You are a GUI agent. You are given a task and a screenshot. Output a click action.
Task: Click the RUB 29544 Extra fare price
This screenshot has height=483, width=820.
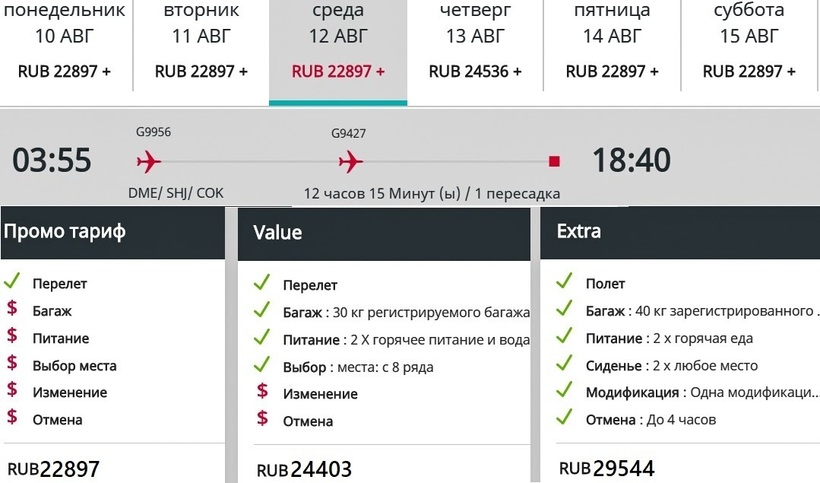[x=605, y=468]
